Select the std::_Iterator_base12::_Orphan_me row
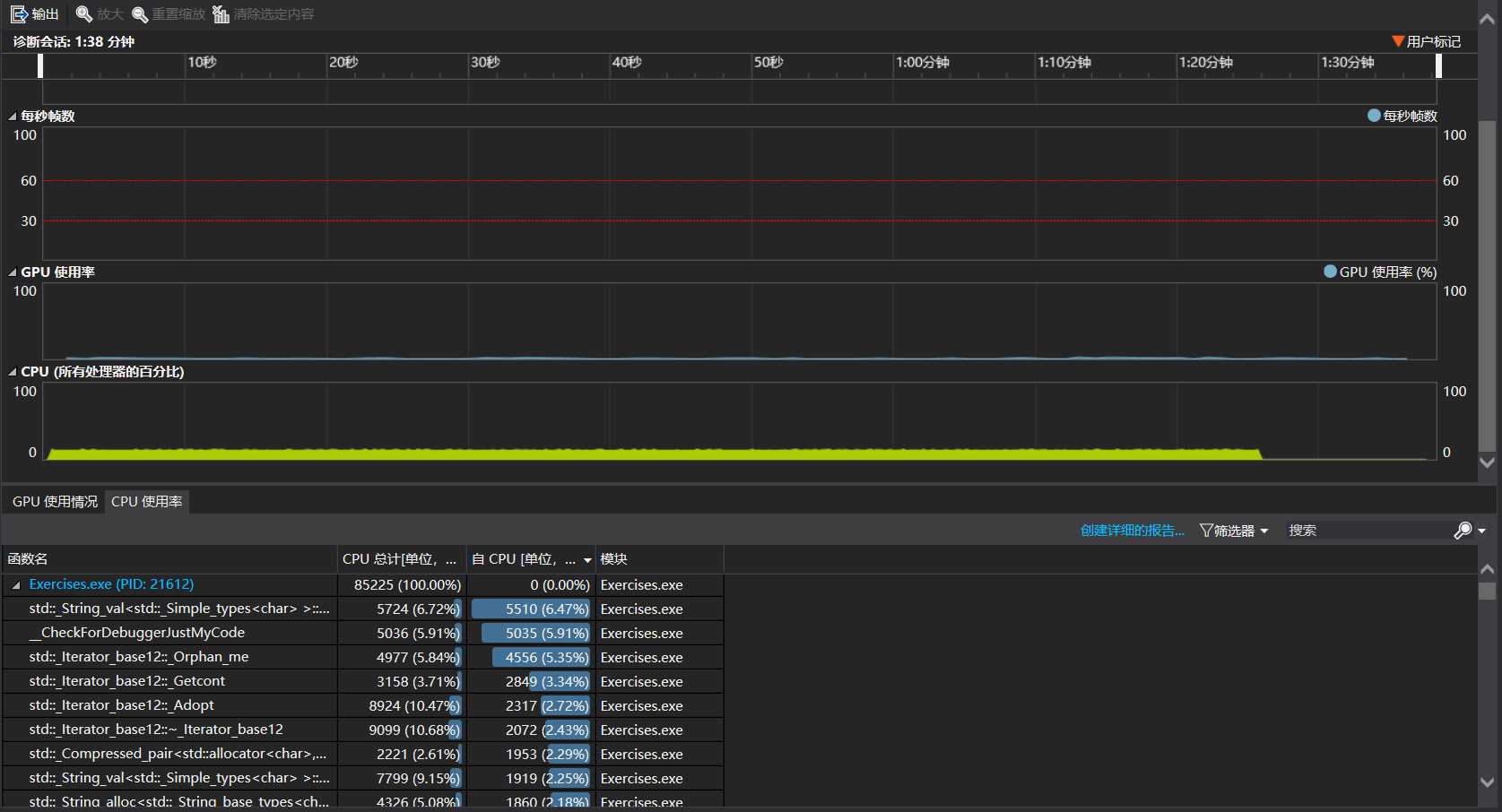The height and width of the screenshot is (812, 1502). coord(362,657)
